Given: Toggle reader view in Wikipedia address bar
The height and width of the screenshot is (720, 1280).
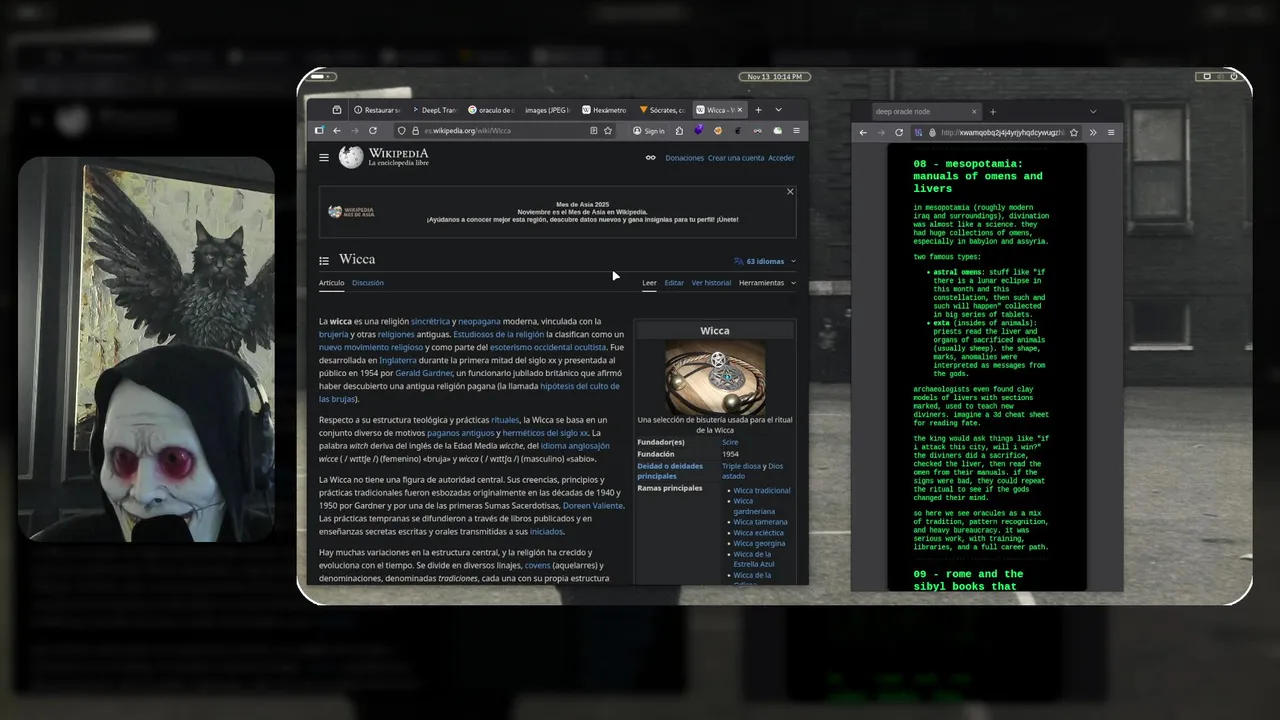Looking at the screenshot, I should tap(592, 131).
